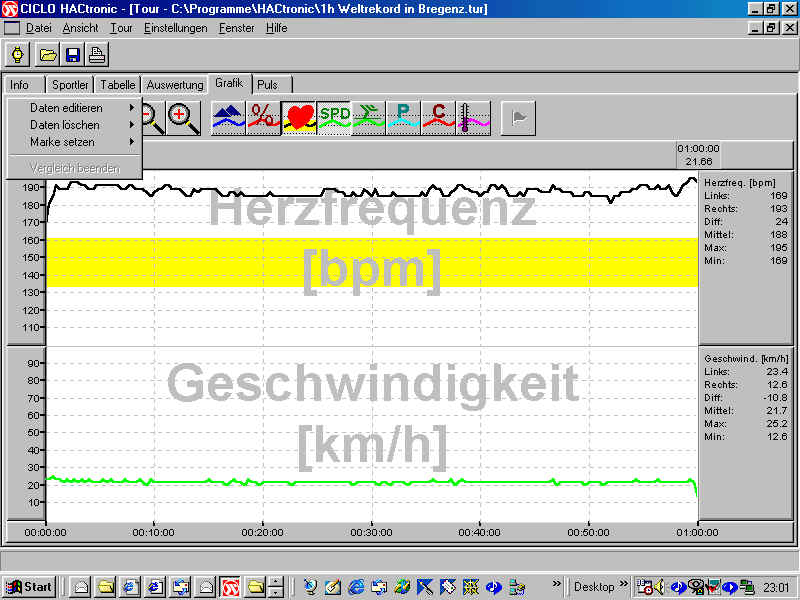Click the gradient percent curve icon
This screenshot has height=600, width=800.
tap(264, 117)
